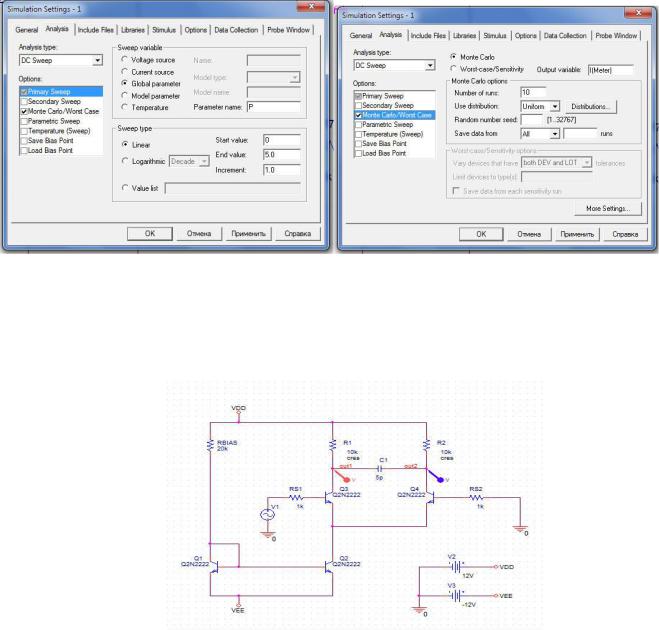Viewport: 659px width, 630px height.
Task: Switch to Libraries tab in left dialog
Action: pyautogui.click(x=133, y=30)
